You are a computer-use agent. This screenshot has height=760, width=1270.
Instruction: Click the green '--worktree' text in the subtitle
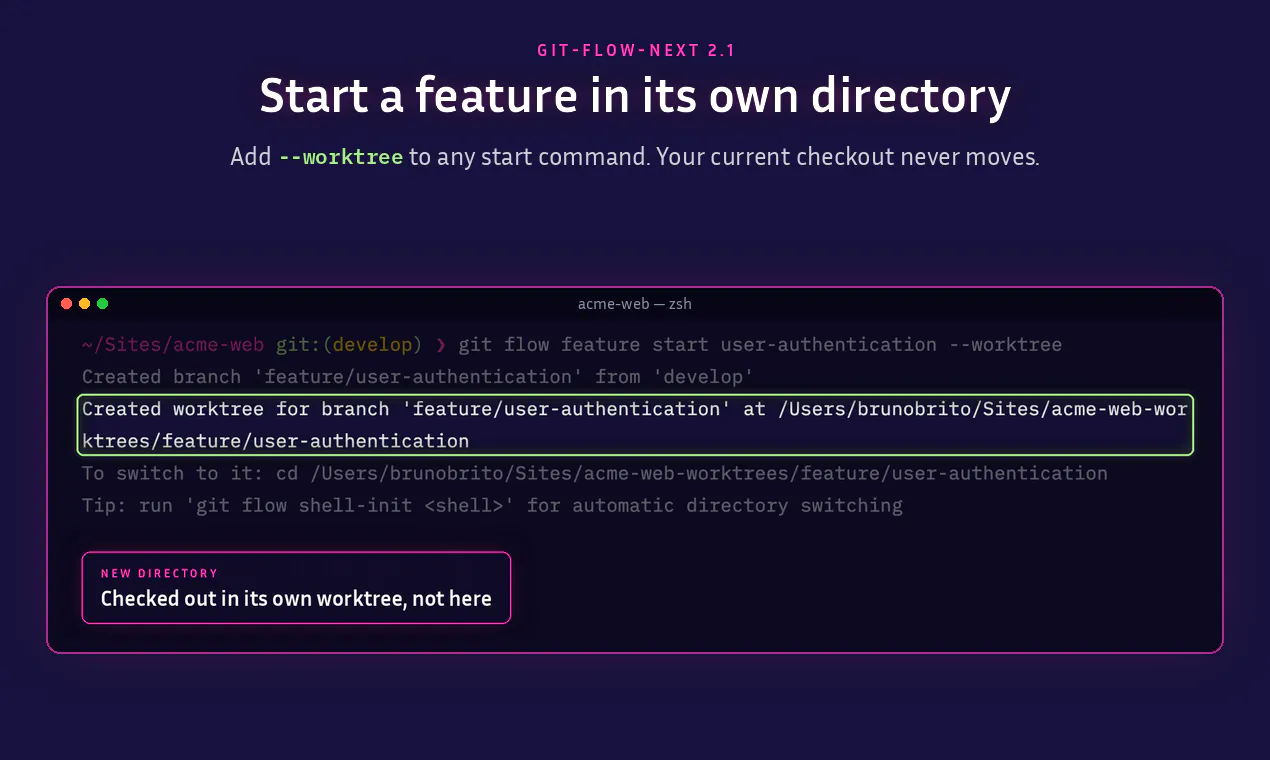point(341,157)
